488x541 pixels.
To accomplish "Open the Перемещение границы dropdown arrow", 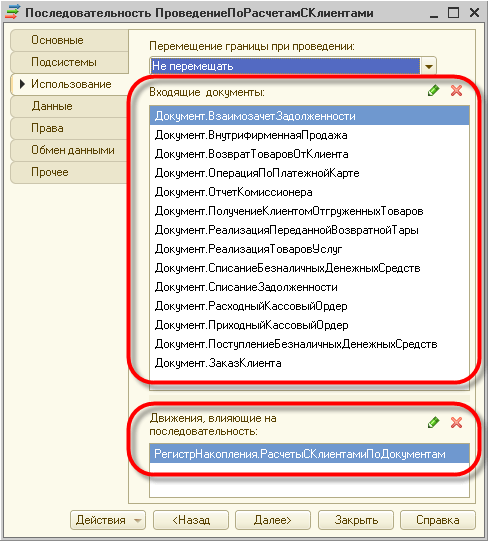I will [429, 66].
